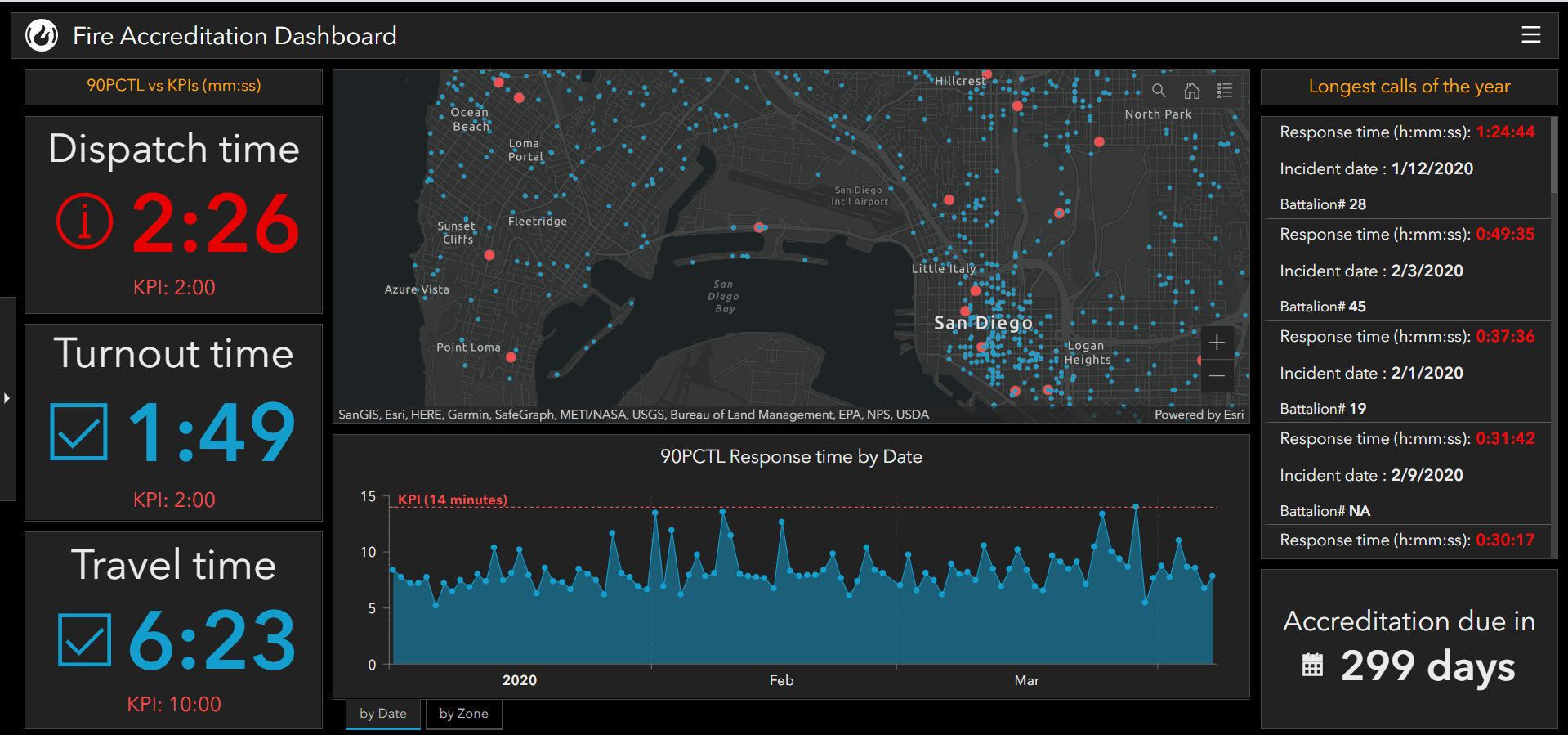Switch to the by Date tab
The height and width of the screenshot is (735, 1568).
click(383, 714)
